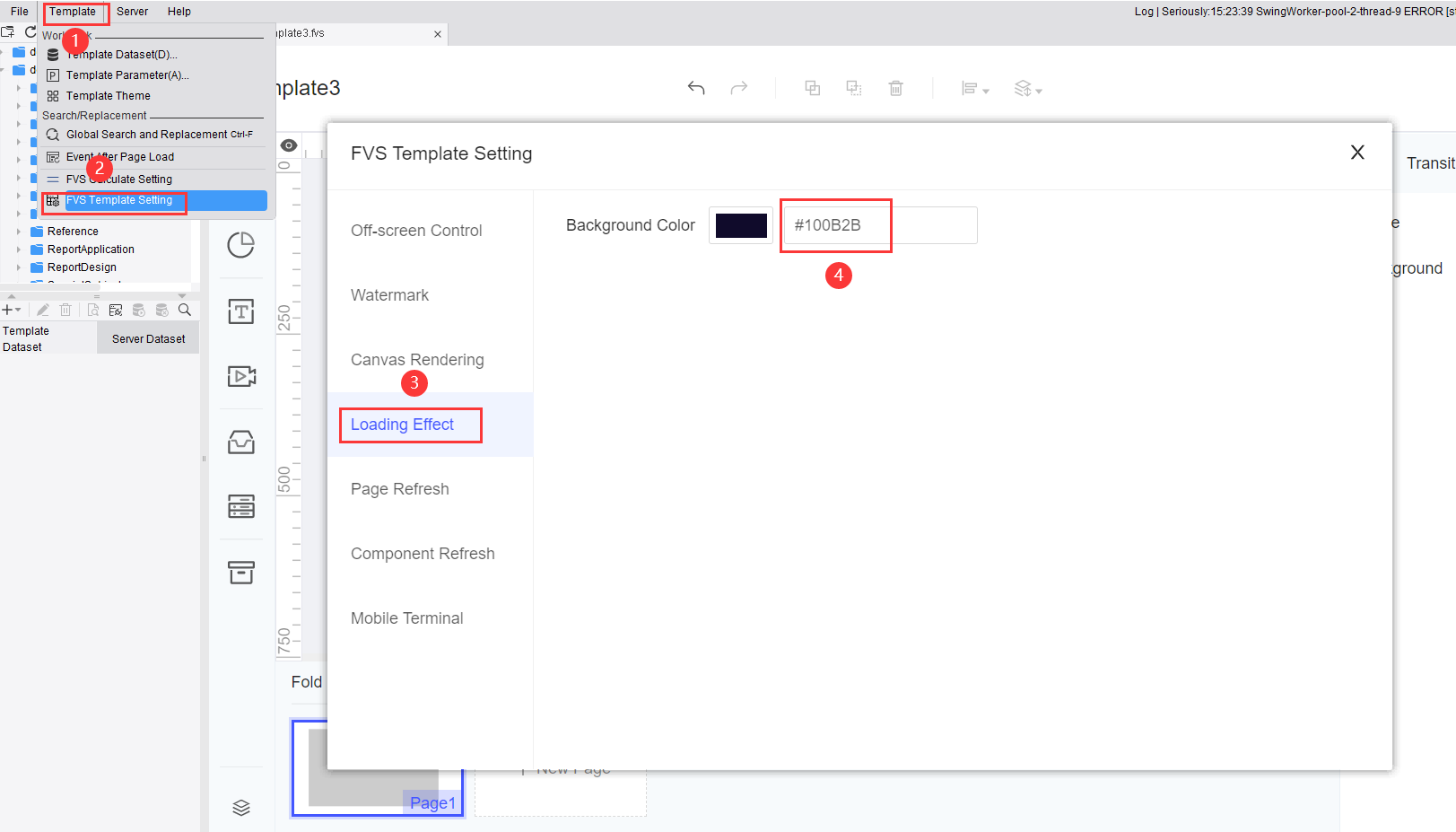Click the Redo arrow icon
The image size is (1456, 832).
point(738,88)
